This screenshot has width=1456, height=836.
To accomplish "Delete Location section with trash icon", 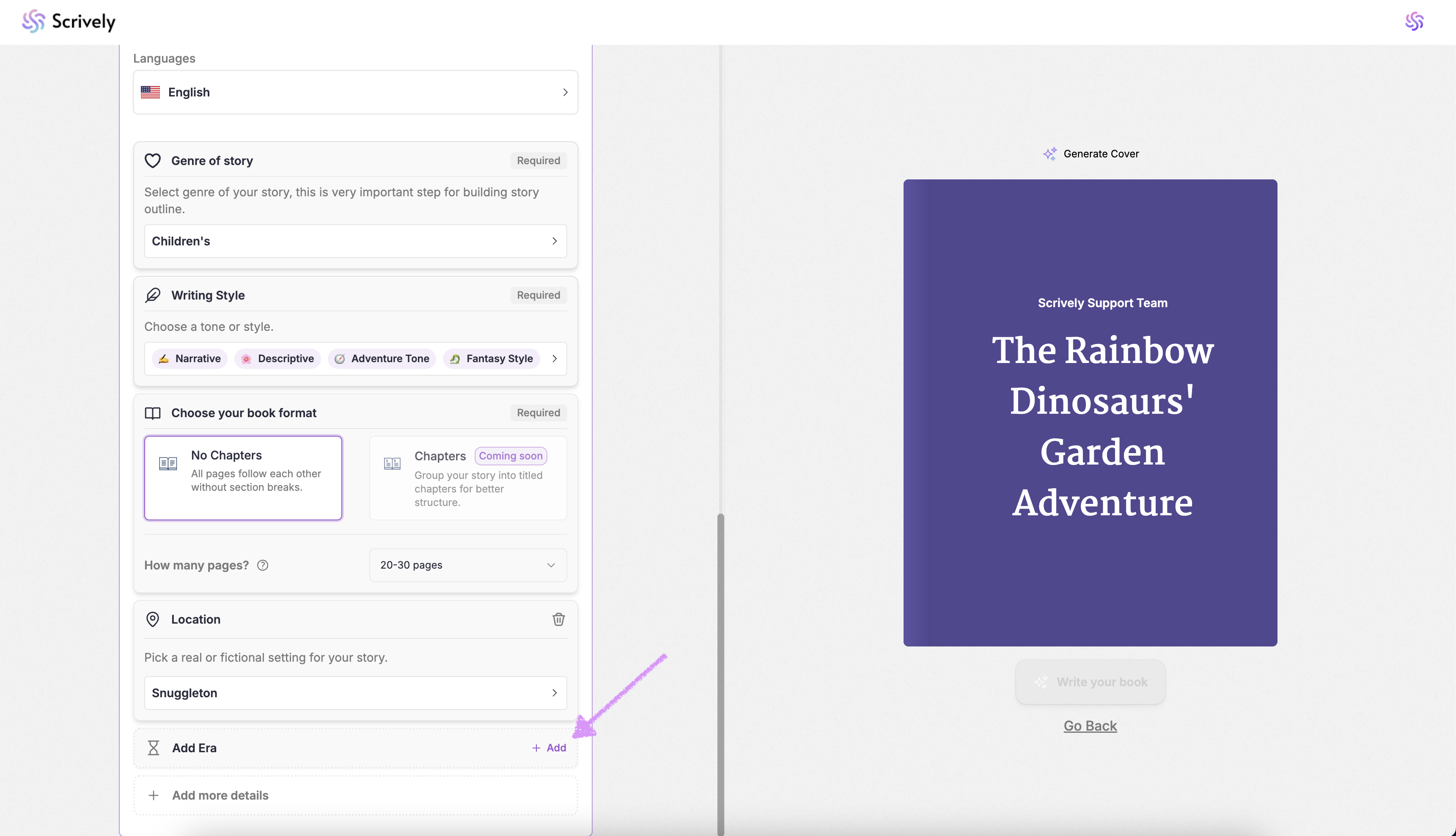I will 558,619.
